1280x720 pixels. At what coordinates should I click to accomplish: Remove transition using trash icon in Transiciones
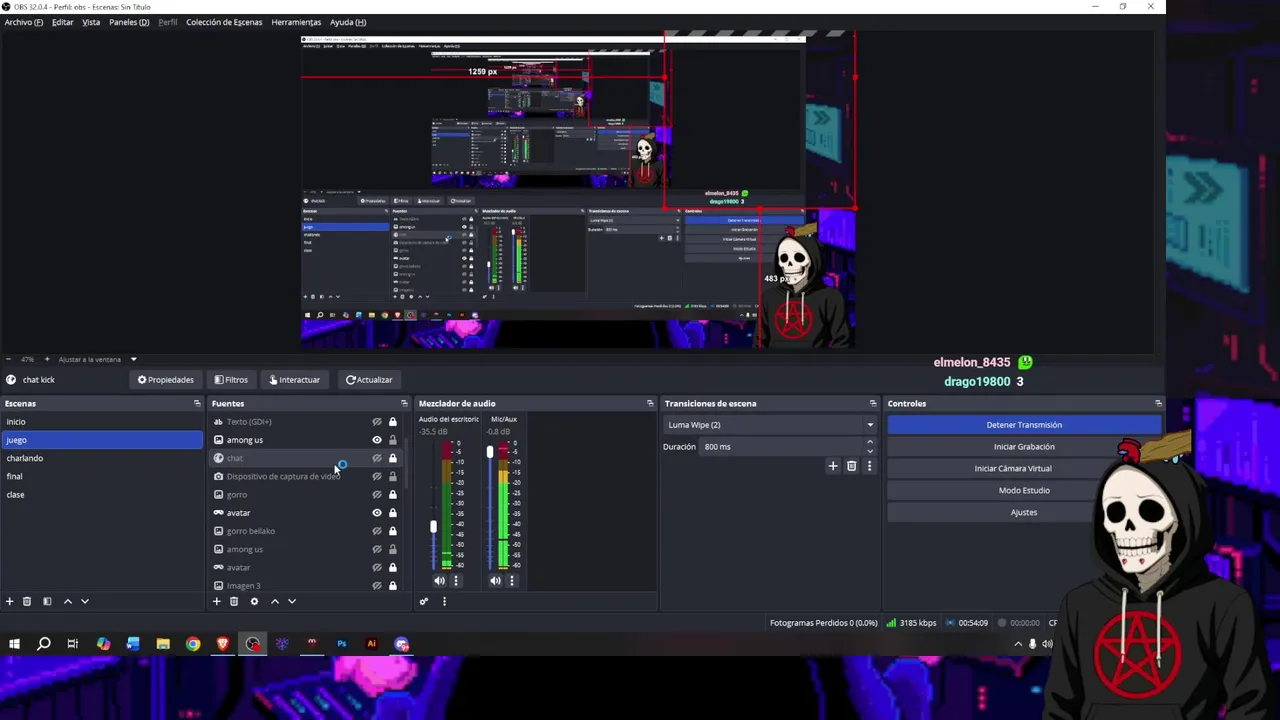point(852,466)
